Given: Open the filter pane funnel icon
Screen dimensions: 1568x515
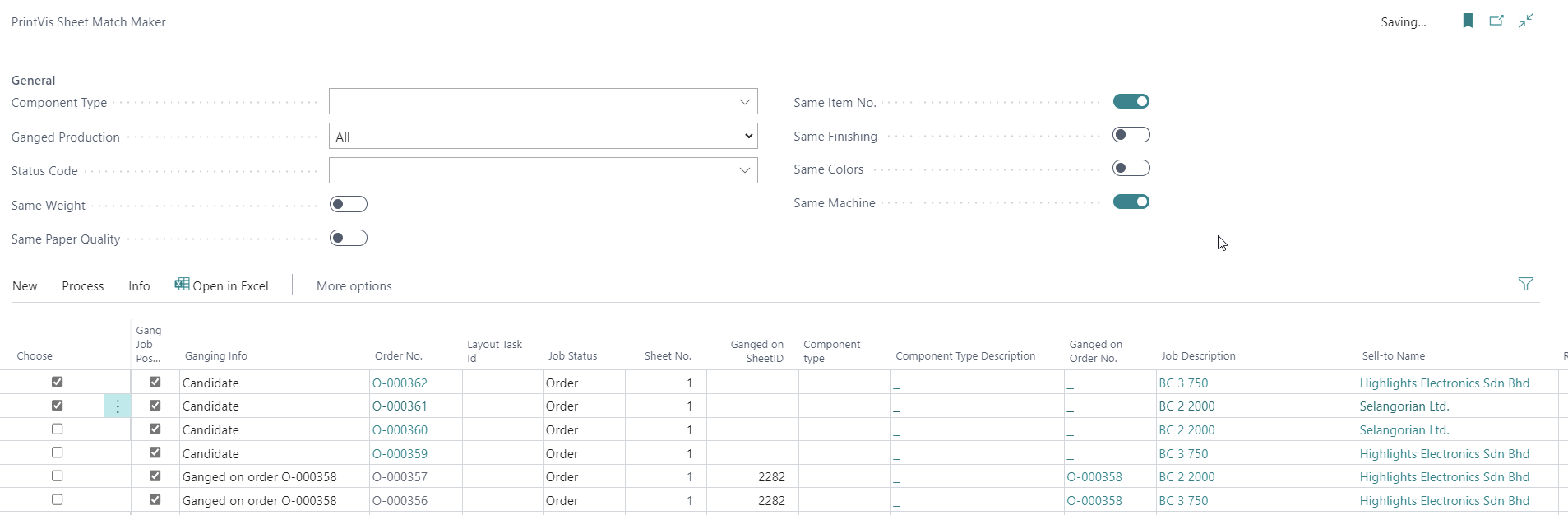Looking at the screenshot, I should (x=1525, y=285).
